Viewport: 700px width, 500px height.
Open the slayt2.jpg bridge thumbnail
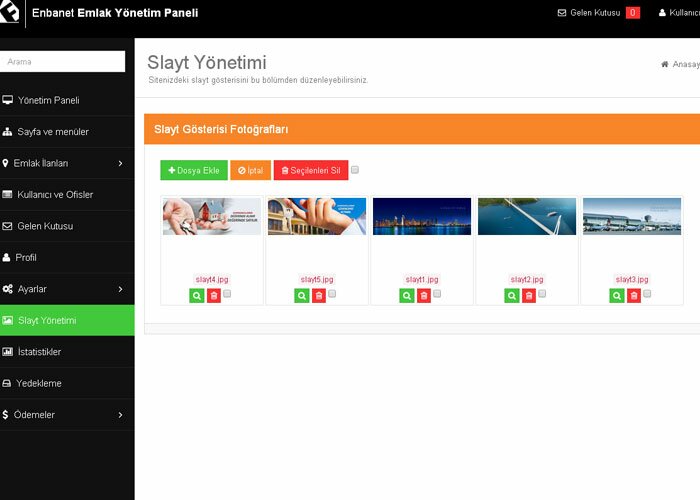pyautogui.click(x=527, y=217)
